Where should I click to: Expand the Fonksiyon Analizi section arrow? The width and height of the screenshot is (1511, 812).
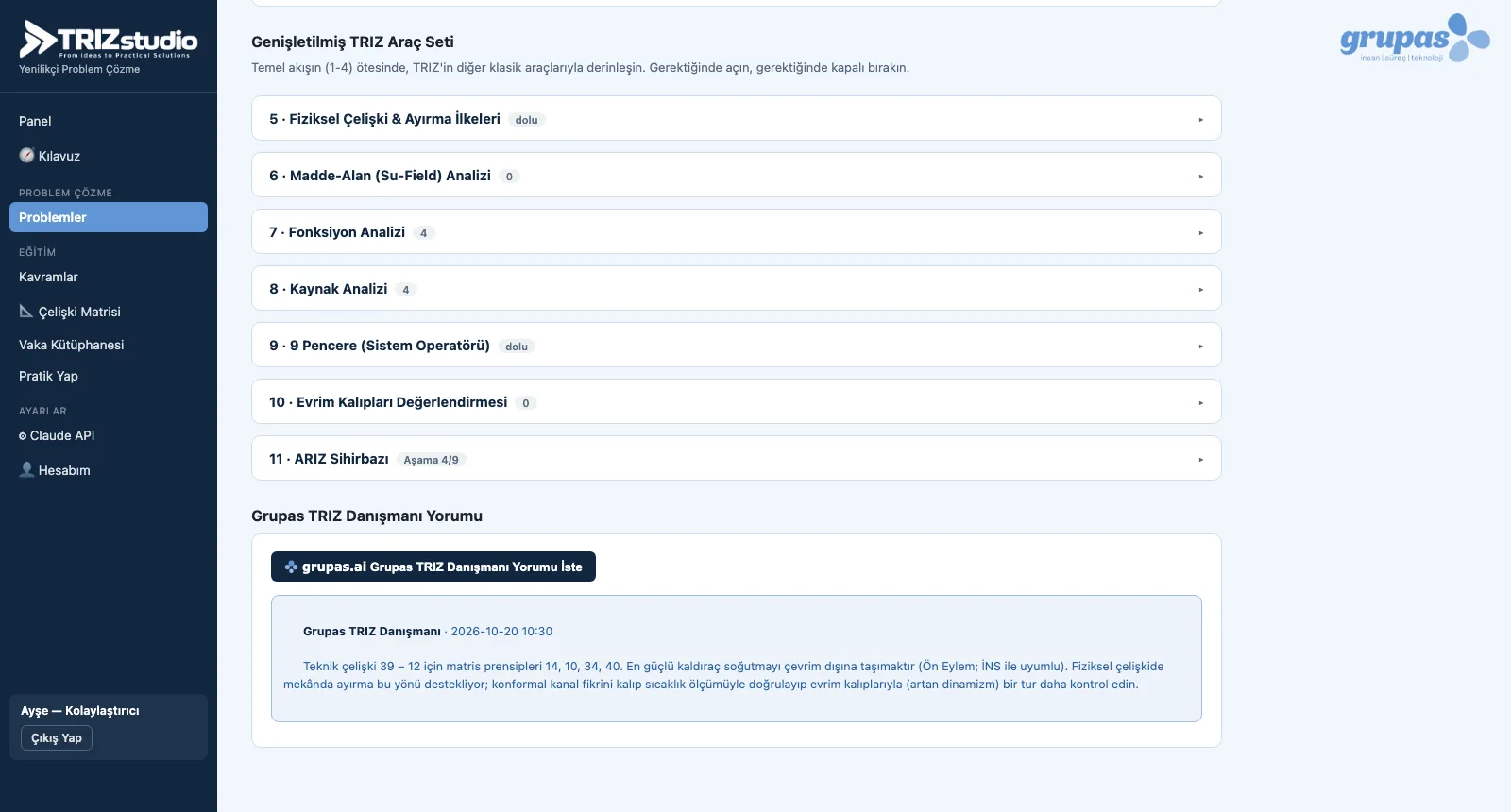1201,233
